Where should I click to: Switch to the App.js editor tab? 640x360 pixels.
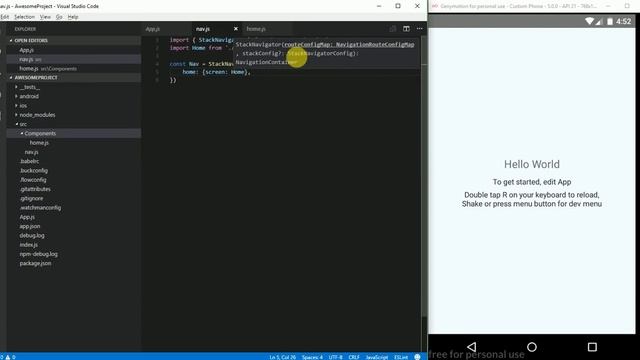click(153, 29)
